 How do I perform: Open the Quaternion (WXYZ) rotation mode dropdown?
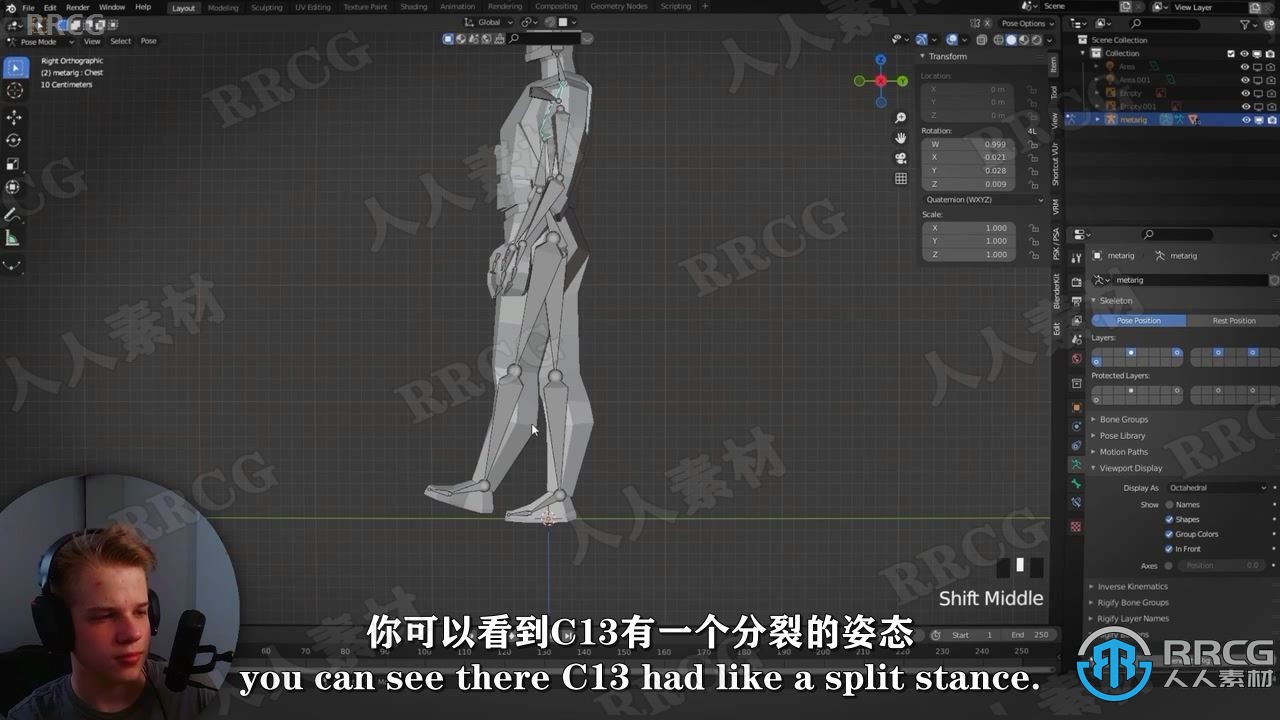(982, 199)
